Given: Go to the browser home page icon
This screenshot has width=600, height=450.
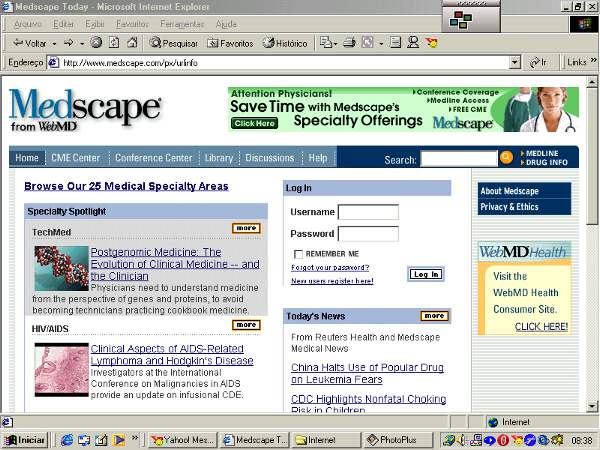Looking at the screenshot, I should click(132, 42).
